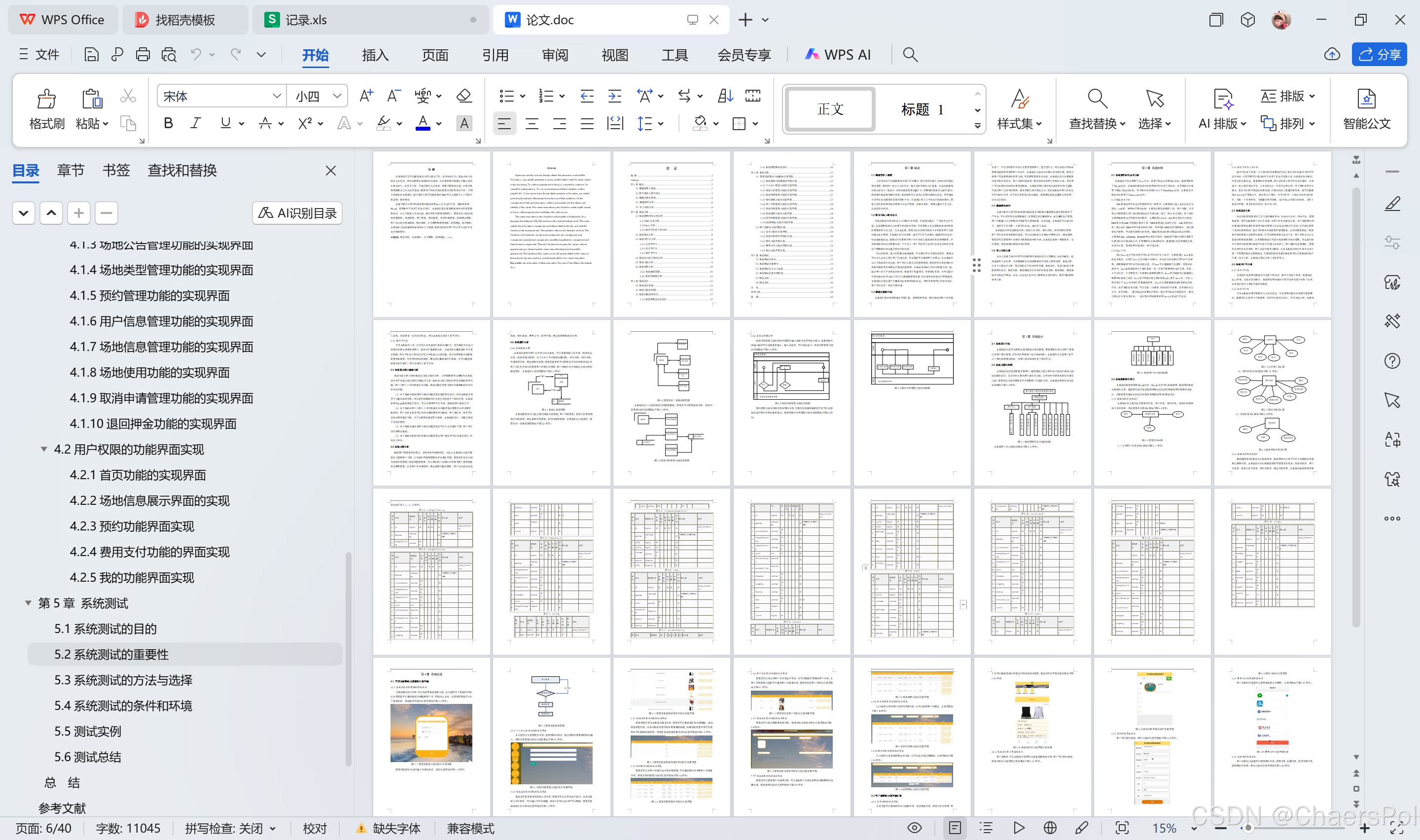Toggle Italic formatting

[x=196, y=123]
